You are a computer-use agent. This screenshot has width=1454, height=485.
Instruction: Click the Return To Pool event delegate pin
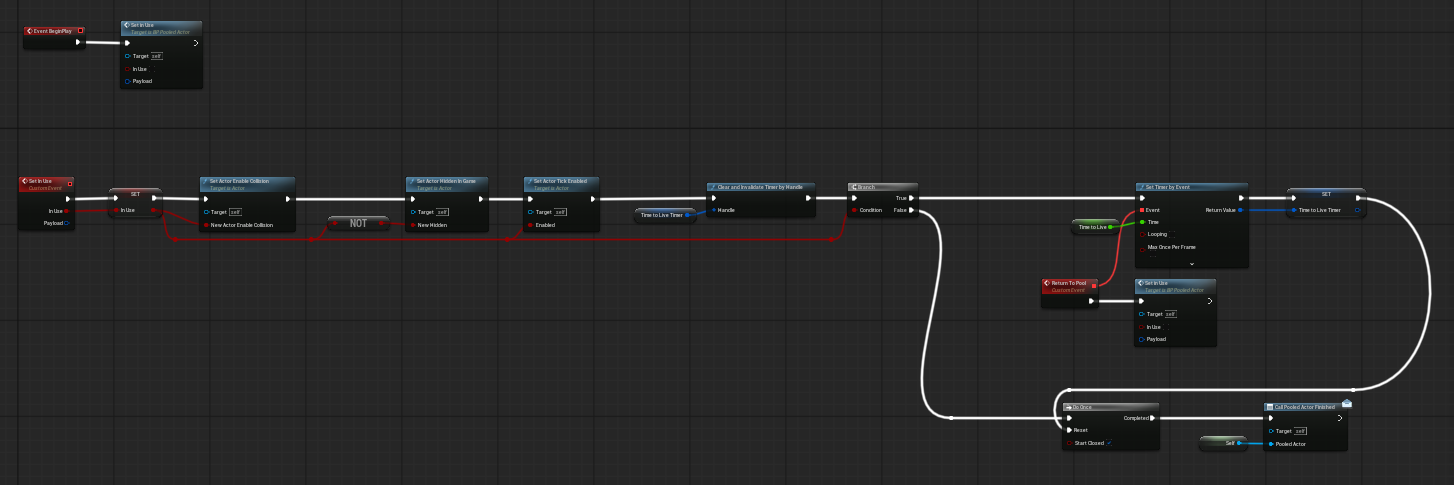pos(1091,285)
